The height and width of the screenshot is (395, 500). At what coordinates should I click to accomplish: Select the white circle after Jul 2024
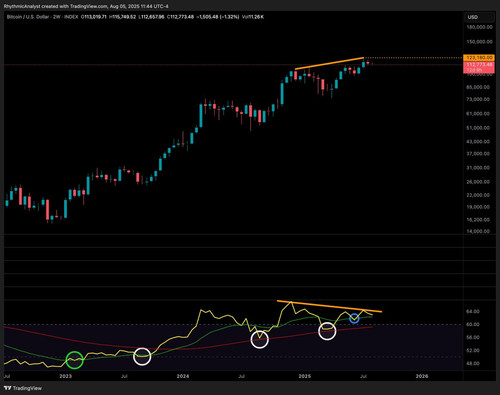(259, 339)
